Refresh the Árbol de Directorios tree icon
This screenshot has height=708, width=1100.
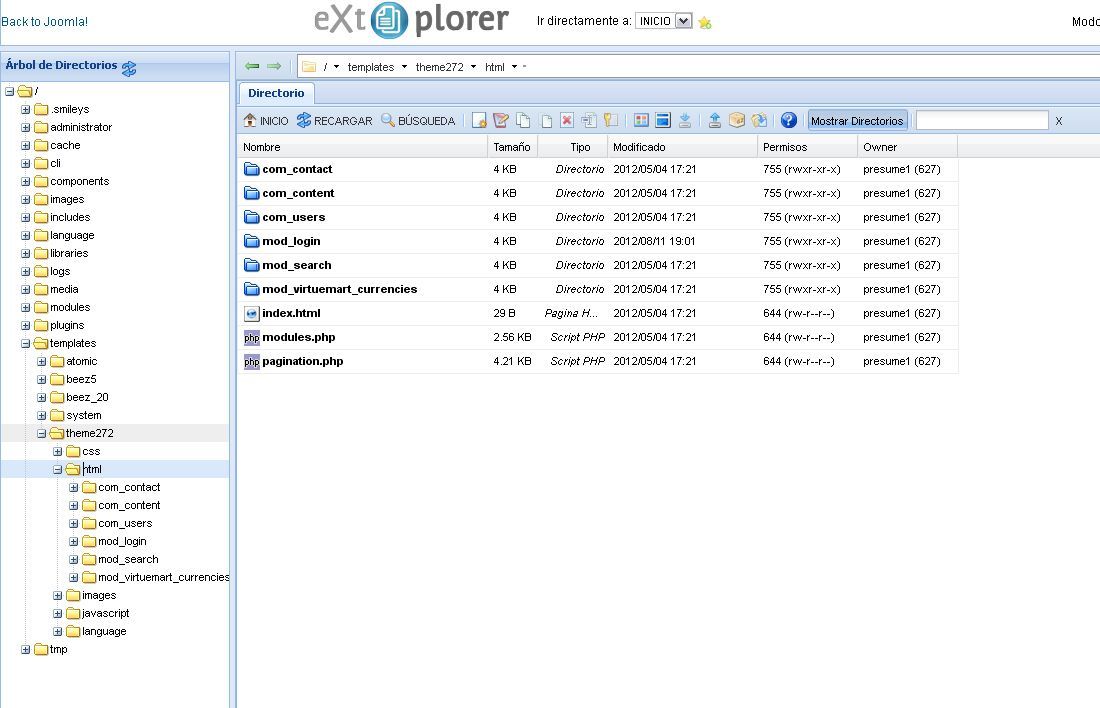(x=129, y=68)
